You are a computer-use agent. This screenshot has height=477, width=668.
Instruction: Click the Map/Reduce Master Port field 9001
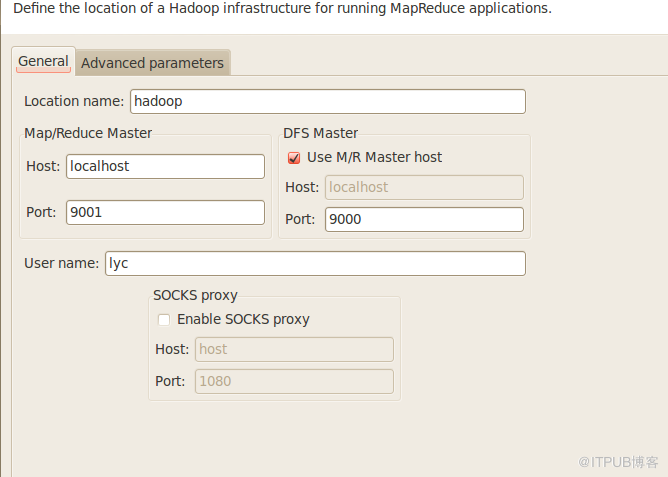pyautogui.click(x=165, y=212)
